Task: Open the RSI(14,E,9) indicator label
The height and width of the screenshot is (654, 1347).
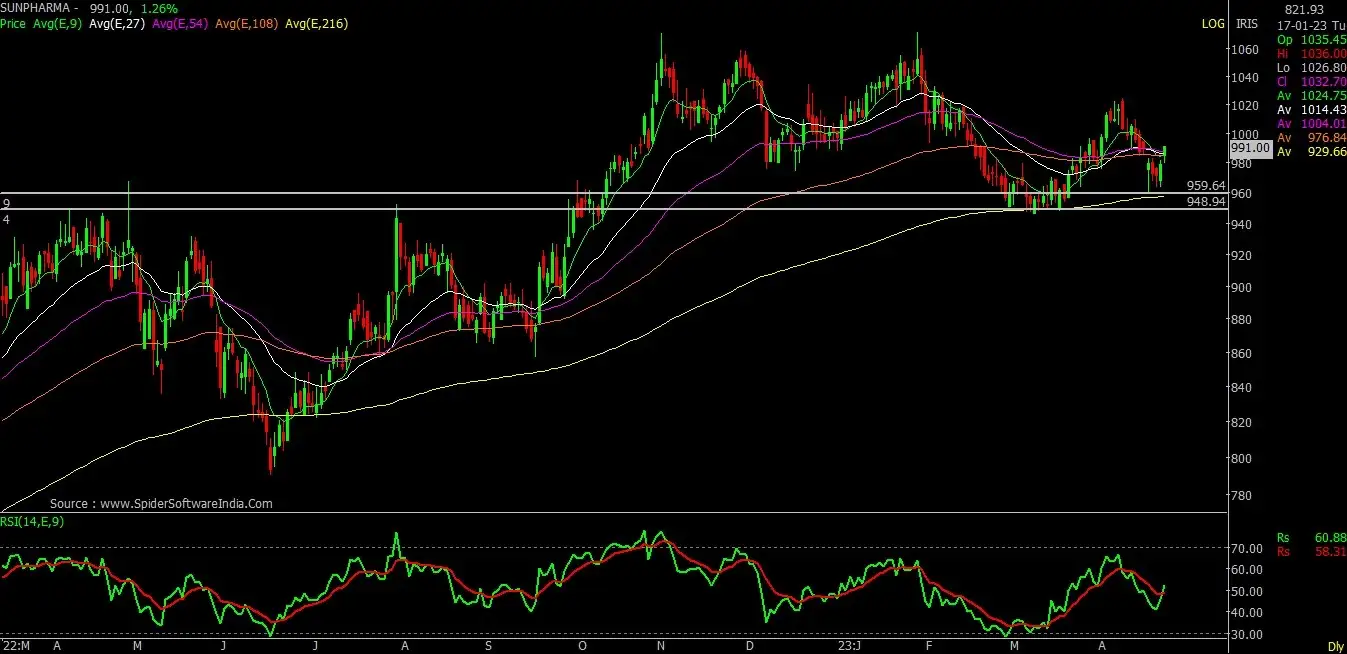Action: point(31,521)
